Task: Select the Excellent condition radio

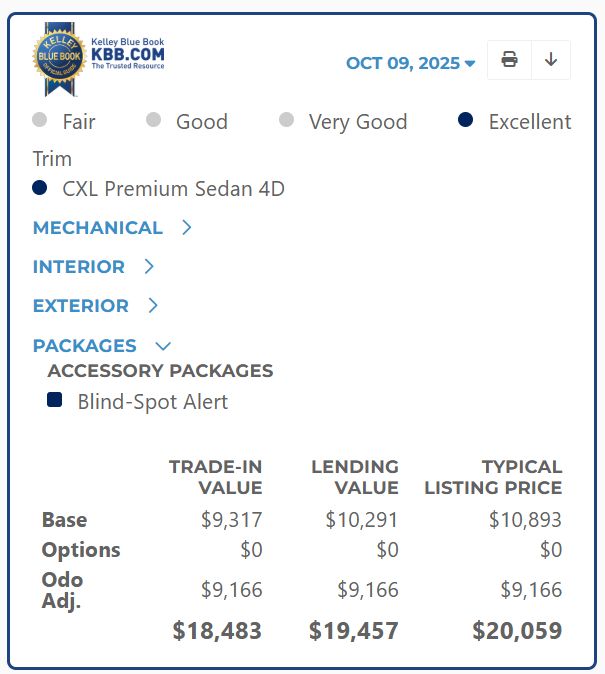Action: (x=466, y=121)
